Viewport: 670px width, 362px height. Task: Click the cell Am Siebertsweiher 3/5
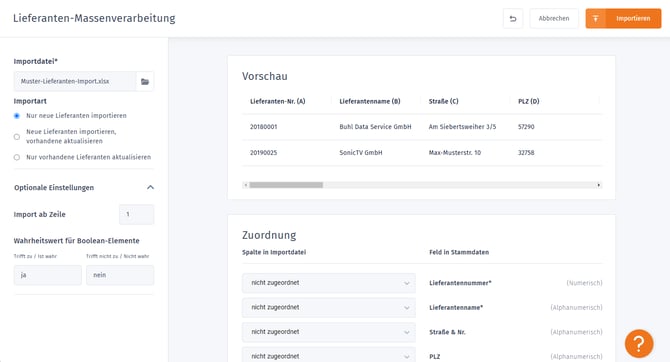point(462,127)
